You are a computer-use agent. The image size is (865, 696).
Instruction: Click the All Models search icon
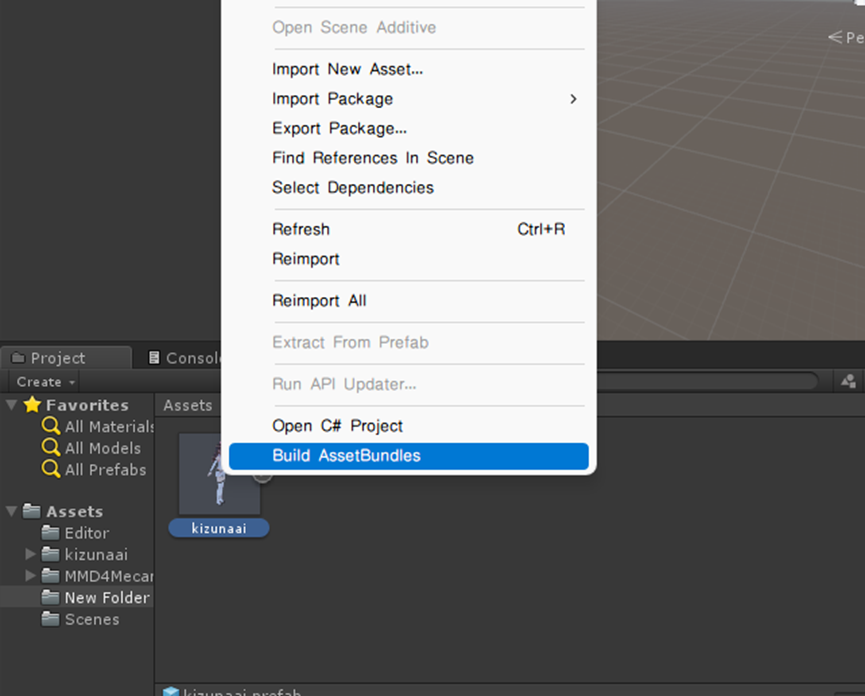pyautogui.click(x=51, y=448)
